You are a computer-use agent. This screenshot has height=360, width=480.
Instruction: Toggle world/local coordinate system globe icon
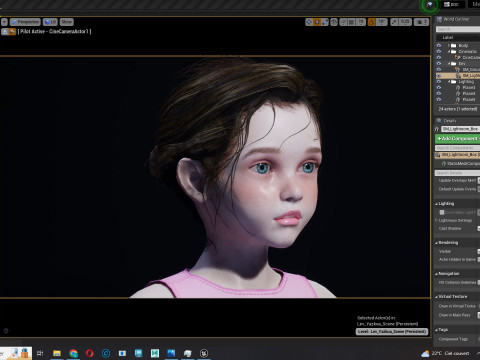[x=334, y=22]
